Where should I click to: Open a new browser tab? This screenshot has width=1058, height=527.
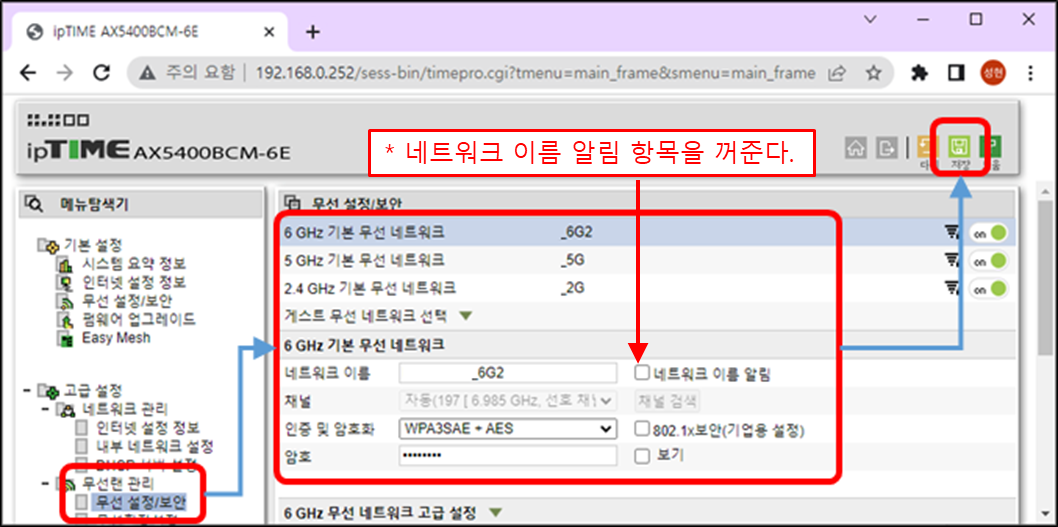[312, 32]
